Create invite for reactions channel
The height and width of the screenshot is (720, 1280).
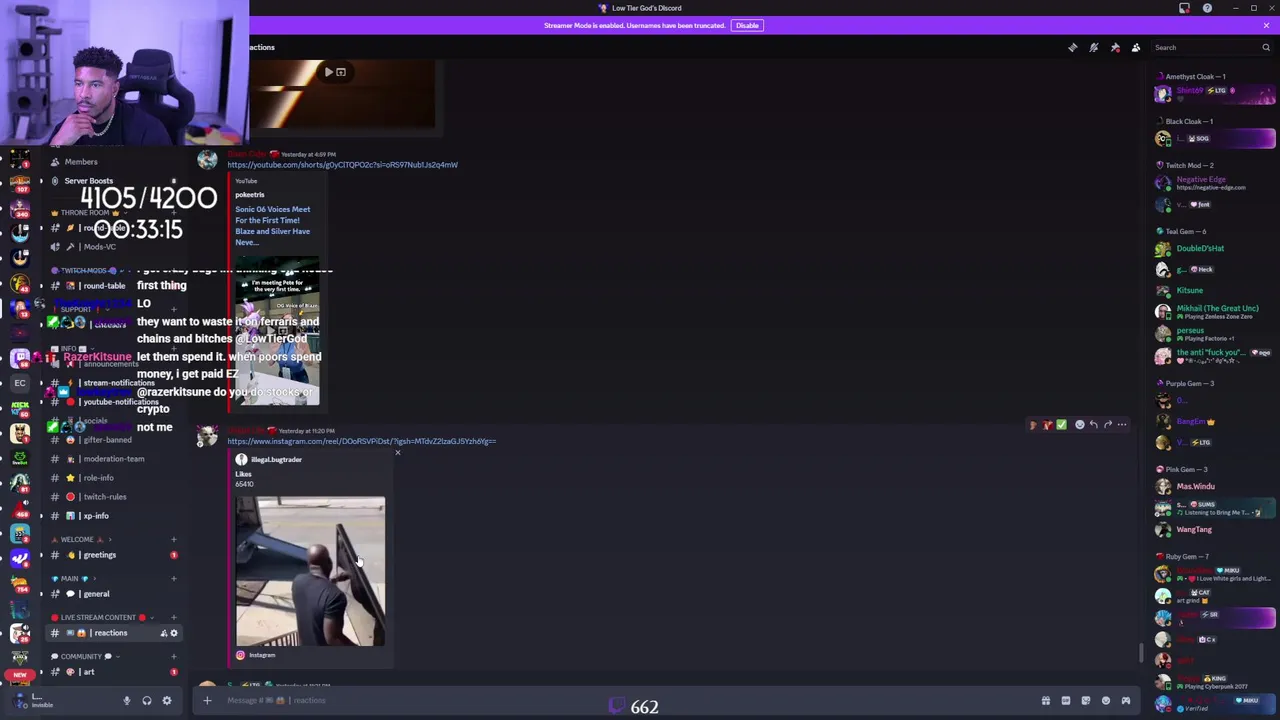coord(163,633)
